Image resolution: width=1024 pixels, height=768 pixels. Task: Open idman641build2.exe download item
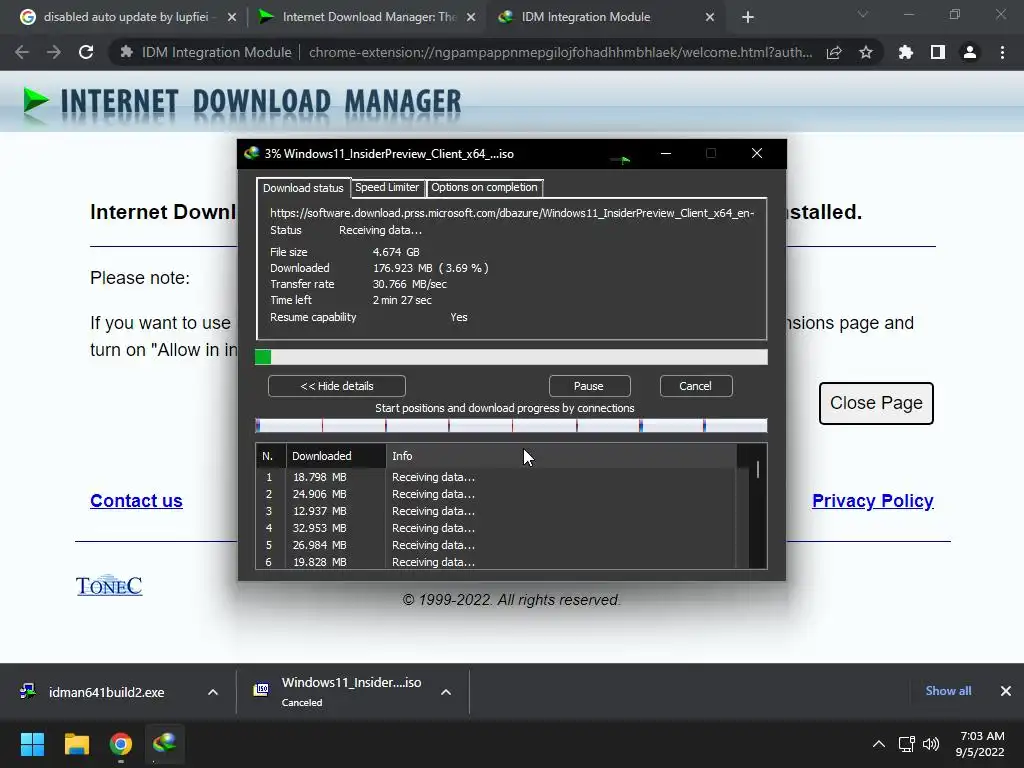[x=104, y=692]
